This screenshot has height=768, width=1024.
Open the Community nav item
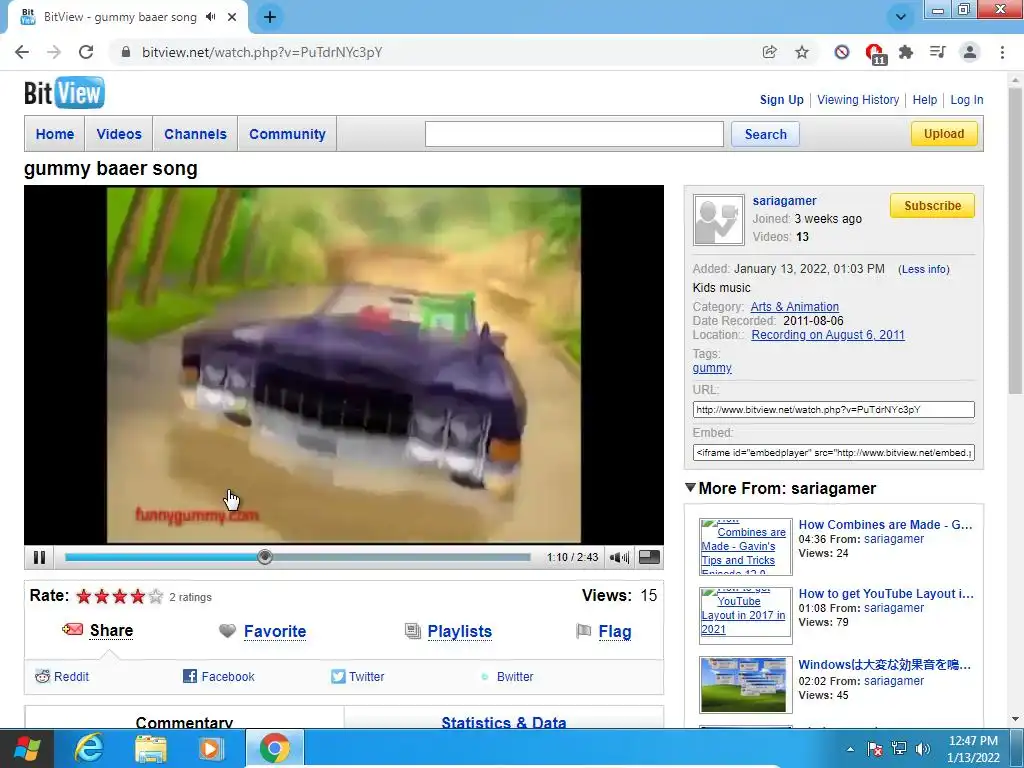(287, 134)
